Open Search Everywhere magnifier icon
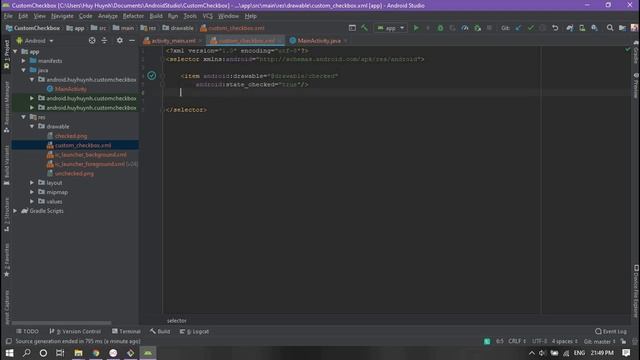The width and height of the screenshot is (640, 360). 610,28
